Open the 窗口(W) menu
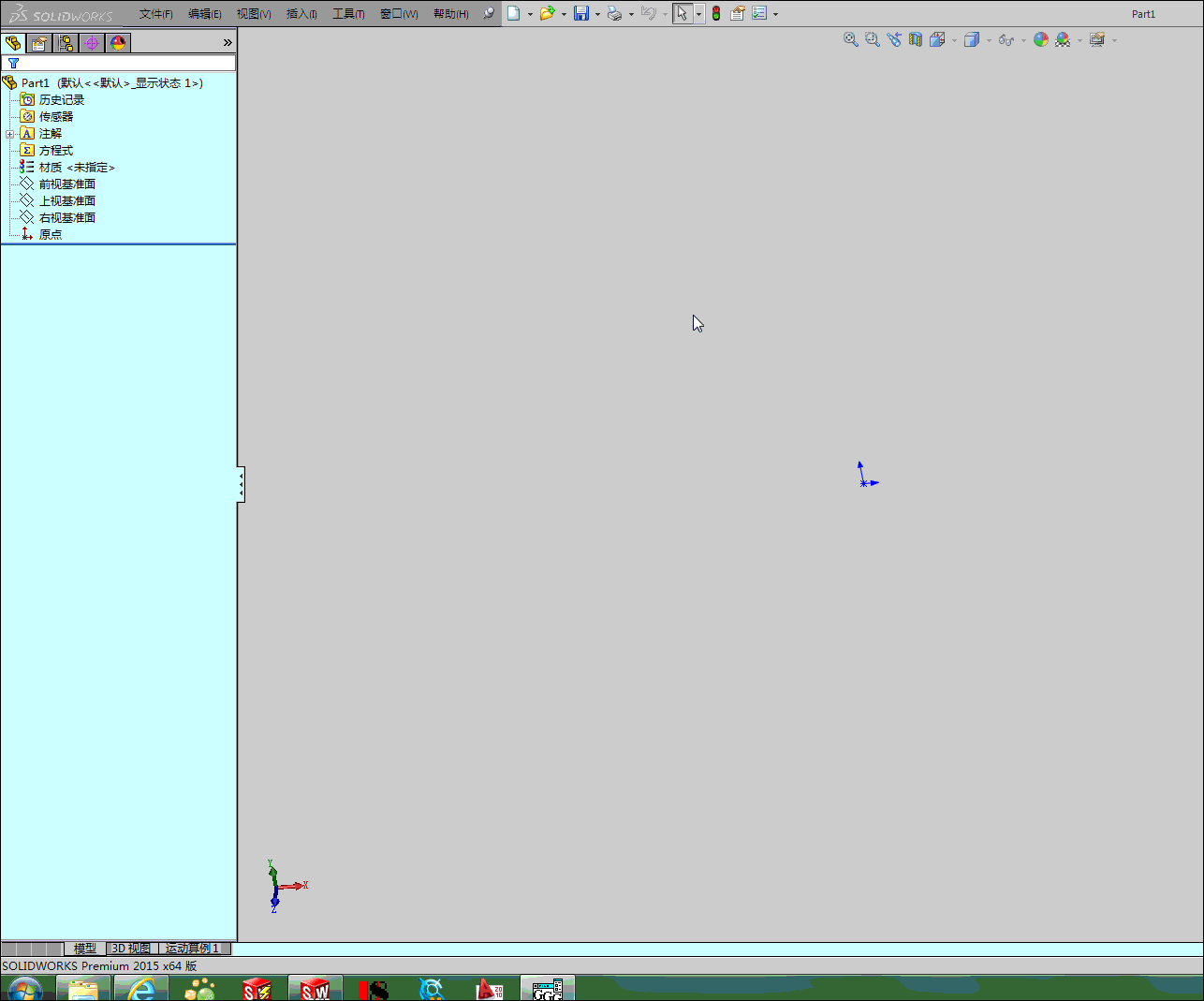 (399, 14)
